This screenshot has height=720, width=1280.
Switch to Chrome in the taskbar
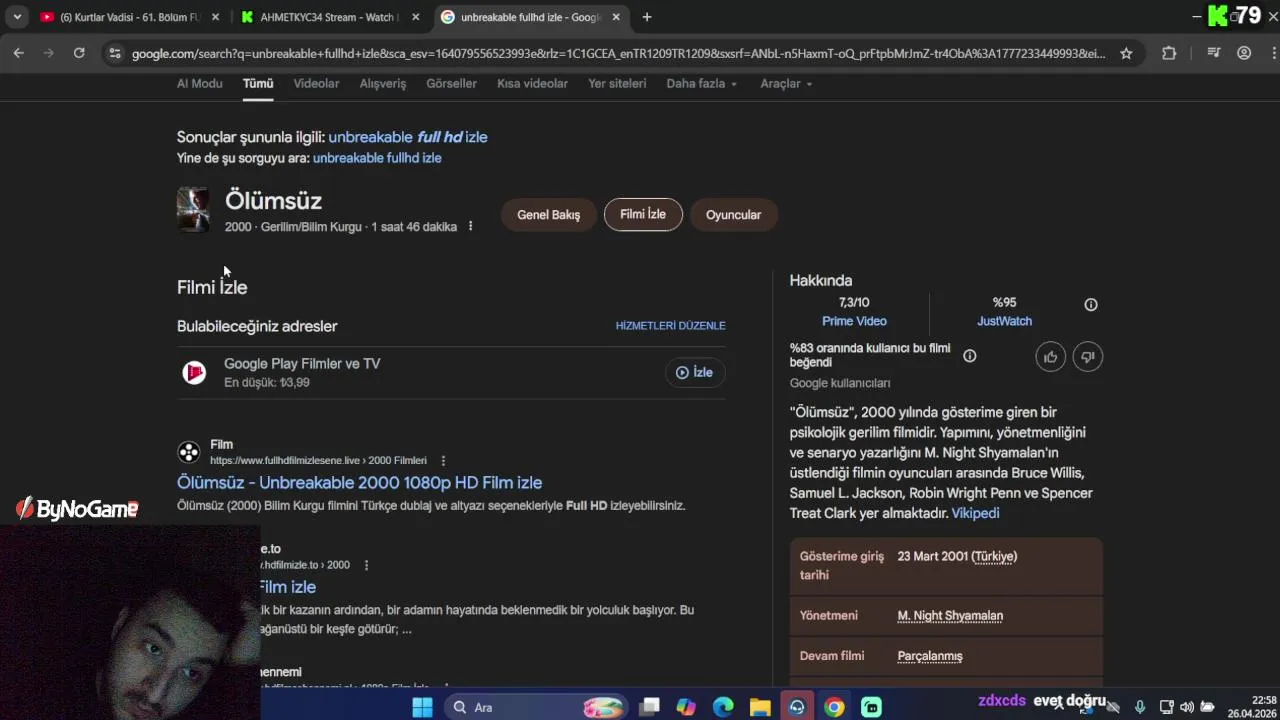(x=834, y=707)
